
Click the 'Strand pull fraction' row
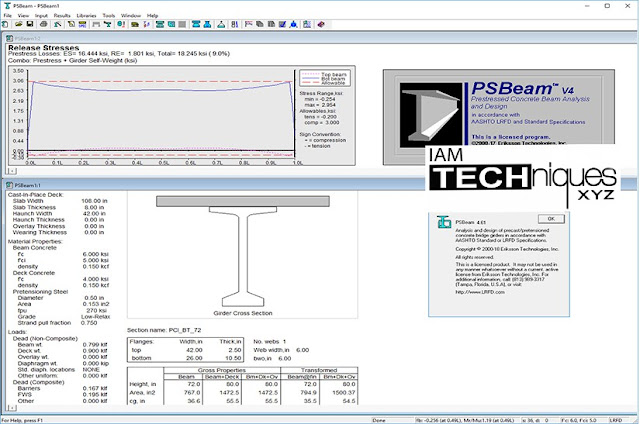[58, 323]
